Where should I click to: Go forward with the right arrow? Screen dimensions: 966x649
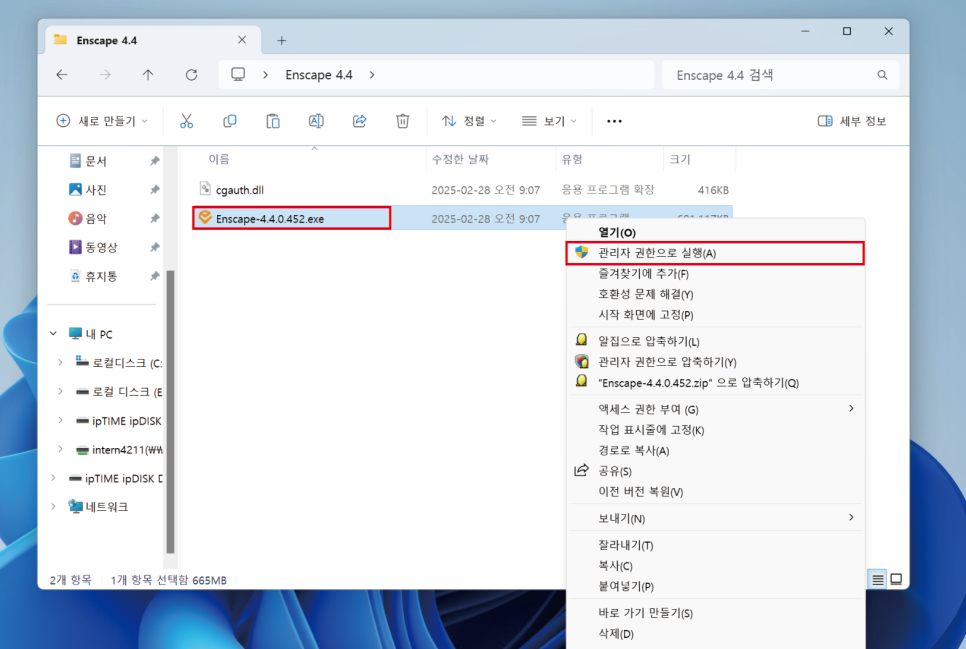[105, 75]
